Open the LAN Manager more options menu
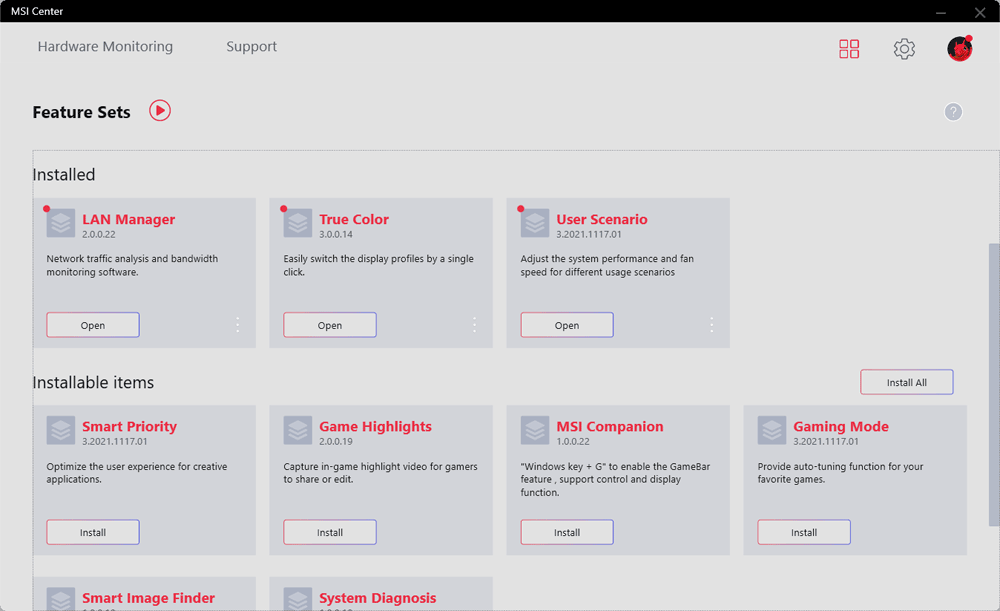Screen dimensions: 1000x611 (237, 325)
